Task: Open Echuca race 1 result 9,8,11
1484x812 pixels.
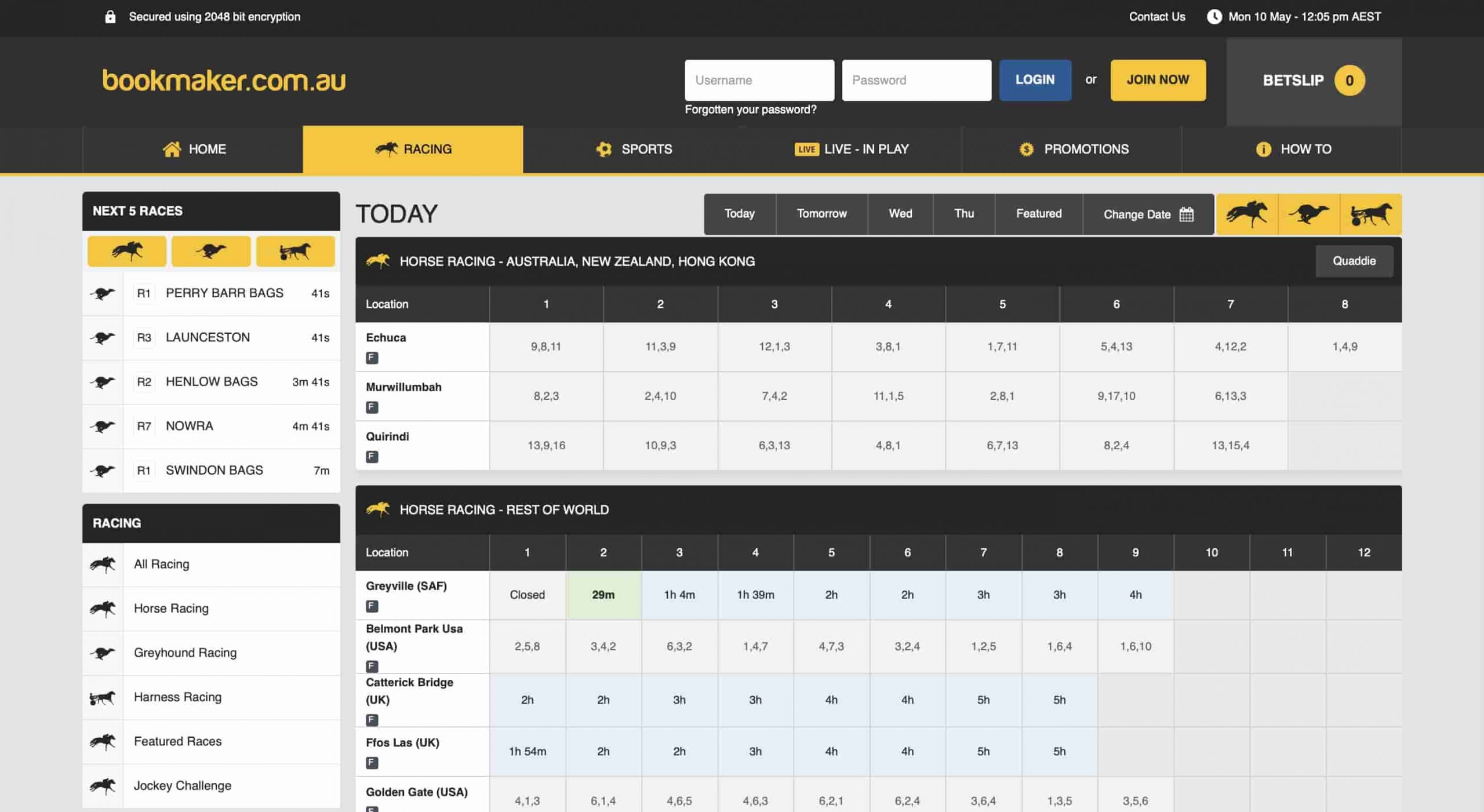Action: tap(545, 347)
